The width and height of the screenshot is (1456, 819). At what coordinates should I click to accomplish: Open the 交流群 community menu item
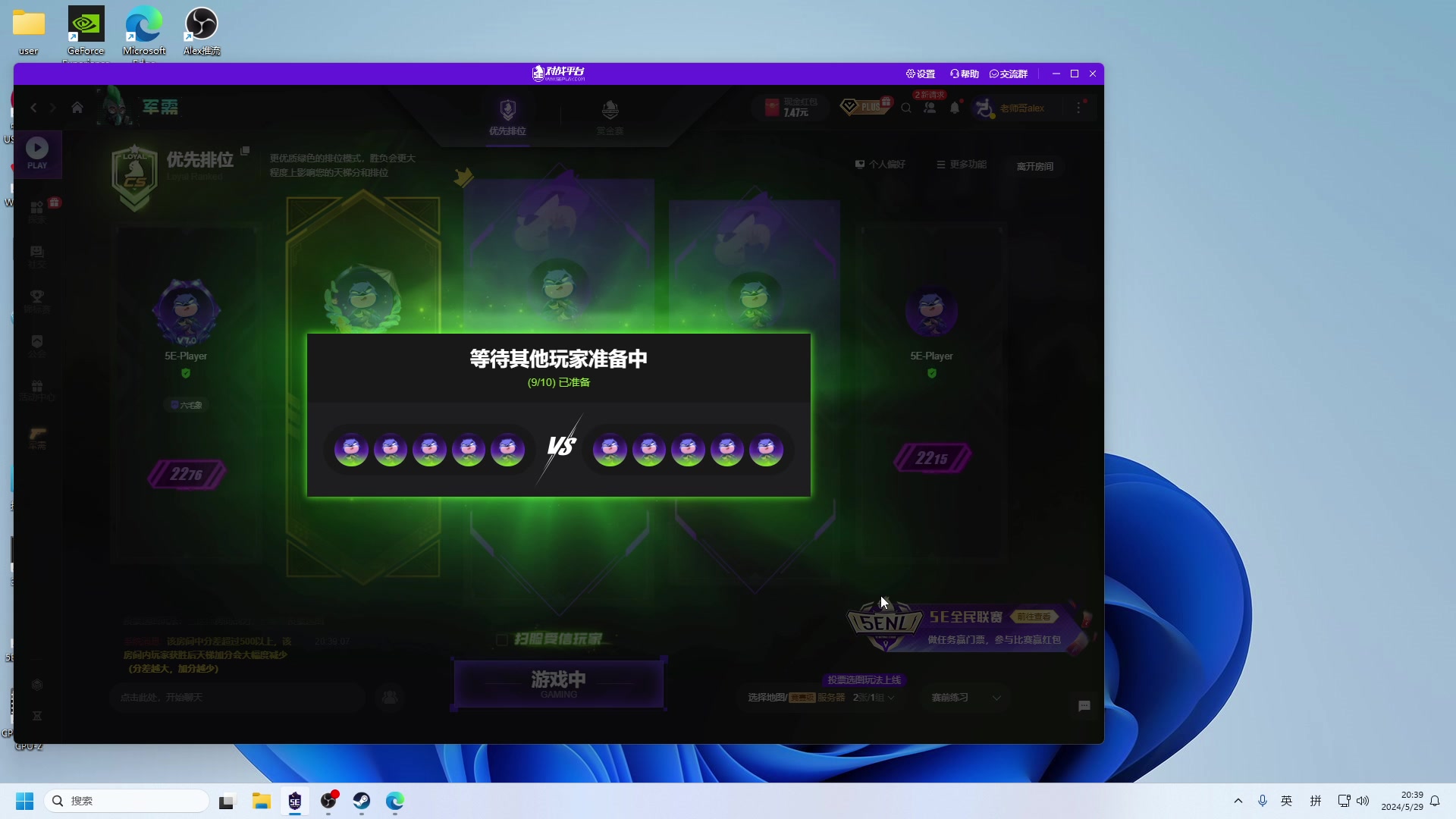tap(1009, 74)
